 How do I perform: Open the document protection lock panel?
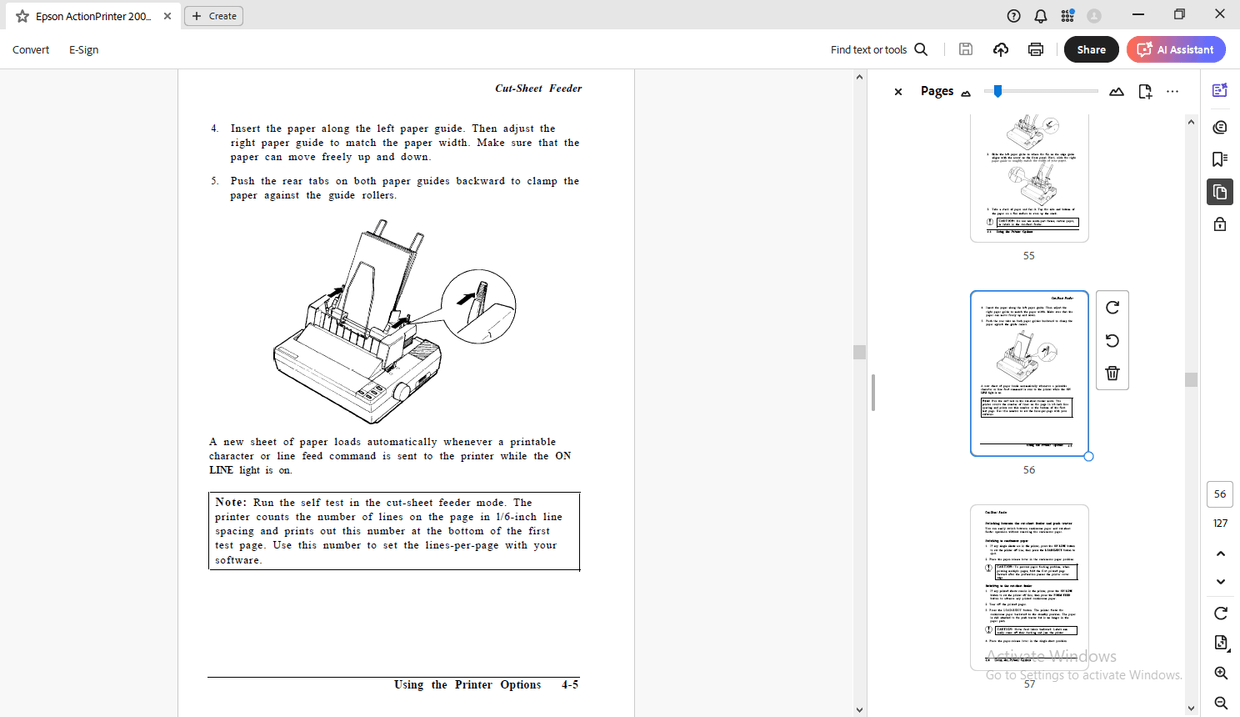[x=1219, y=223]
